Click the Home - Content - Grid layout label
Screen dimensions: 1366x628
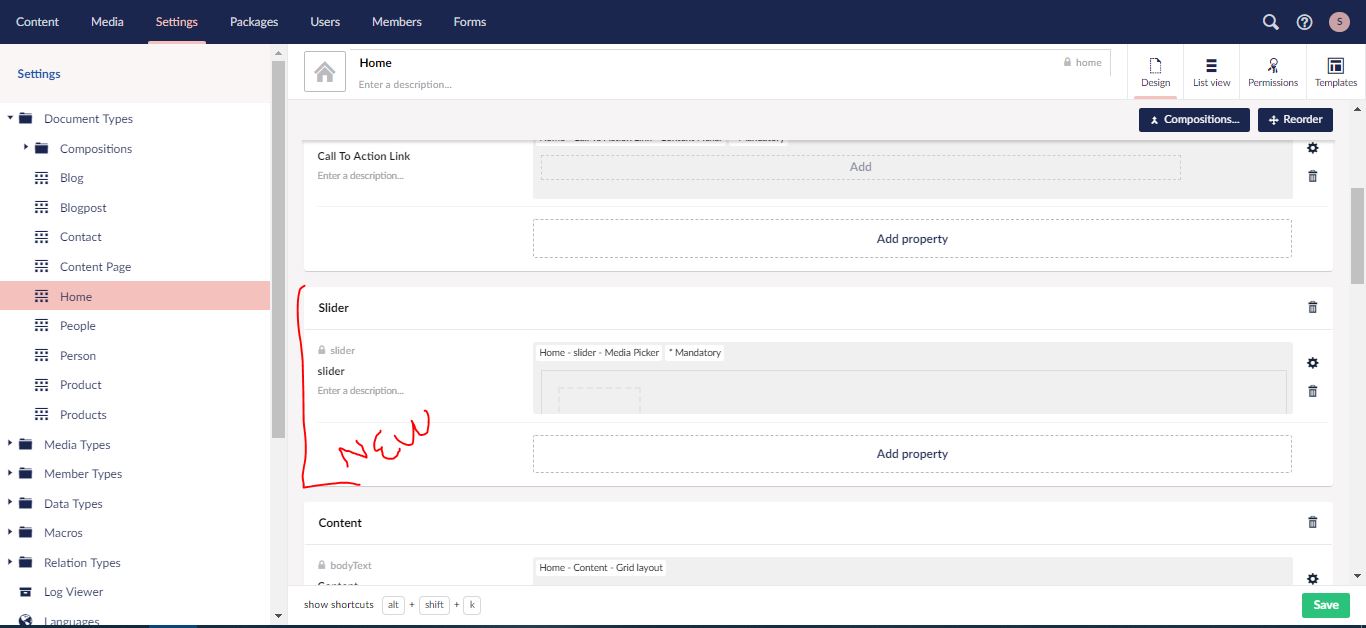click(601, 568)
